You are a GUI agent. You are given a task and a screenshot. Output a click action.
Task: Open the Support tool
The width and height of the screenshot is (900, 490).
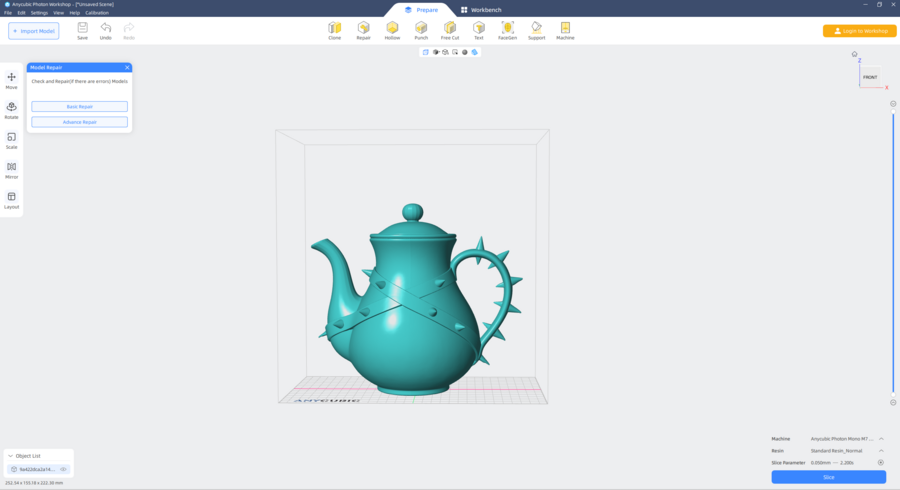tap(537, 30)
